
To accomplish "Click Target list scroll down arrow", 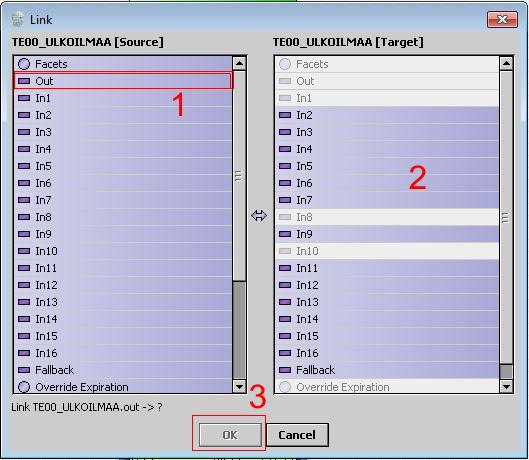I will click(x=506, y=386).
